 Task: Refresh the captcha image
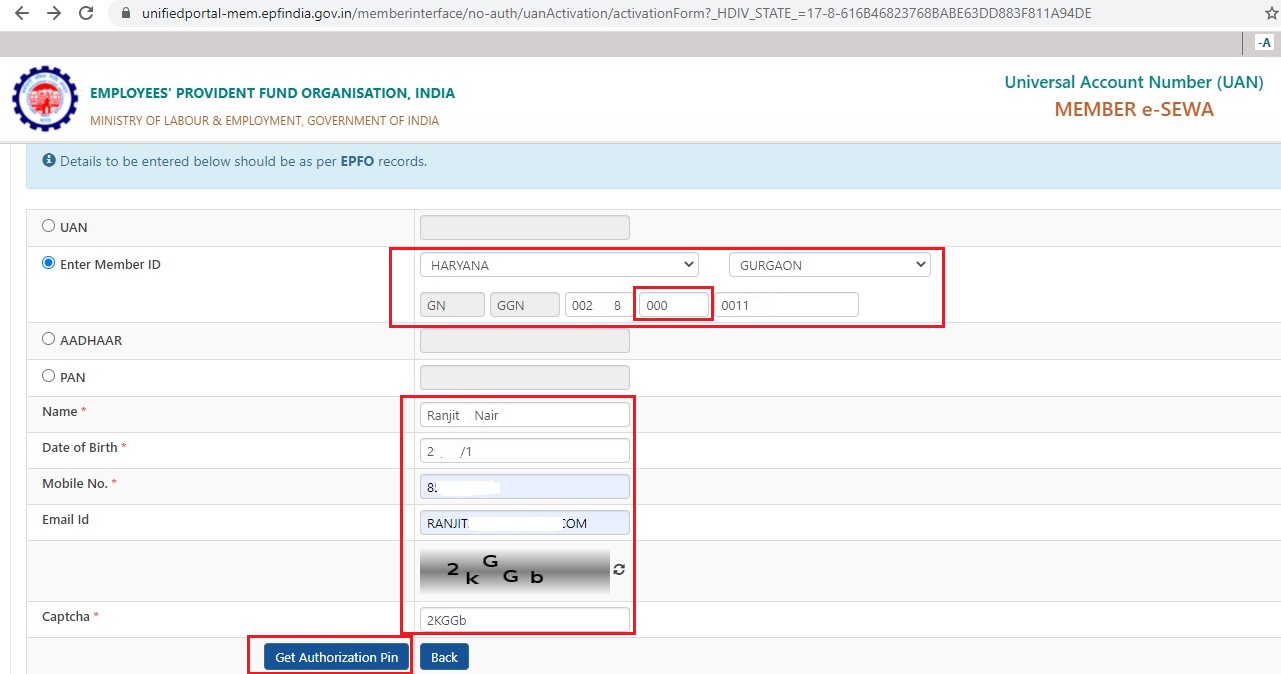[619, 568]
